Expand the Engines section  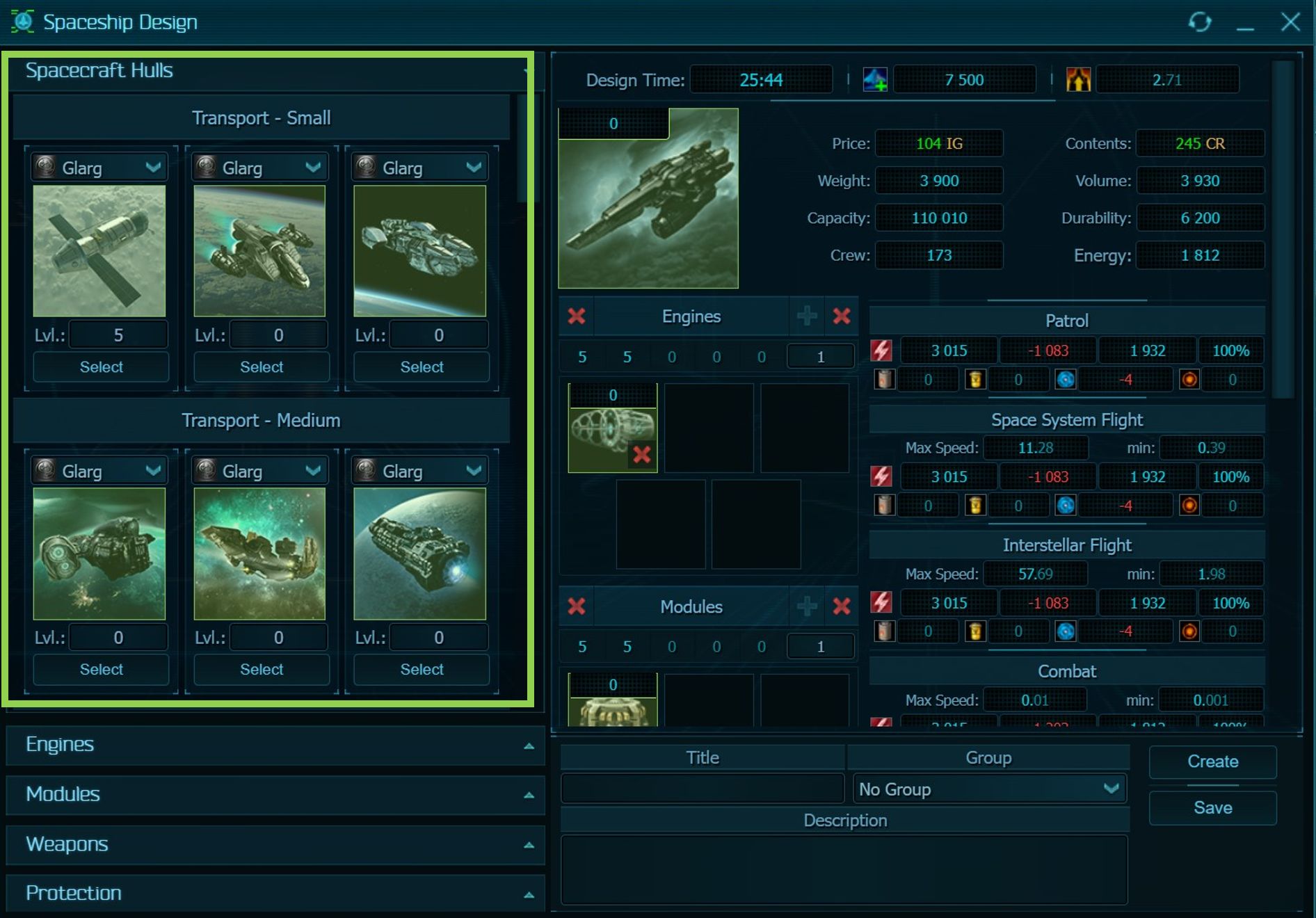275,745
